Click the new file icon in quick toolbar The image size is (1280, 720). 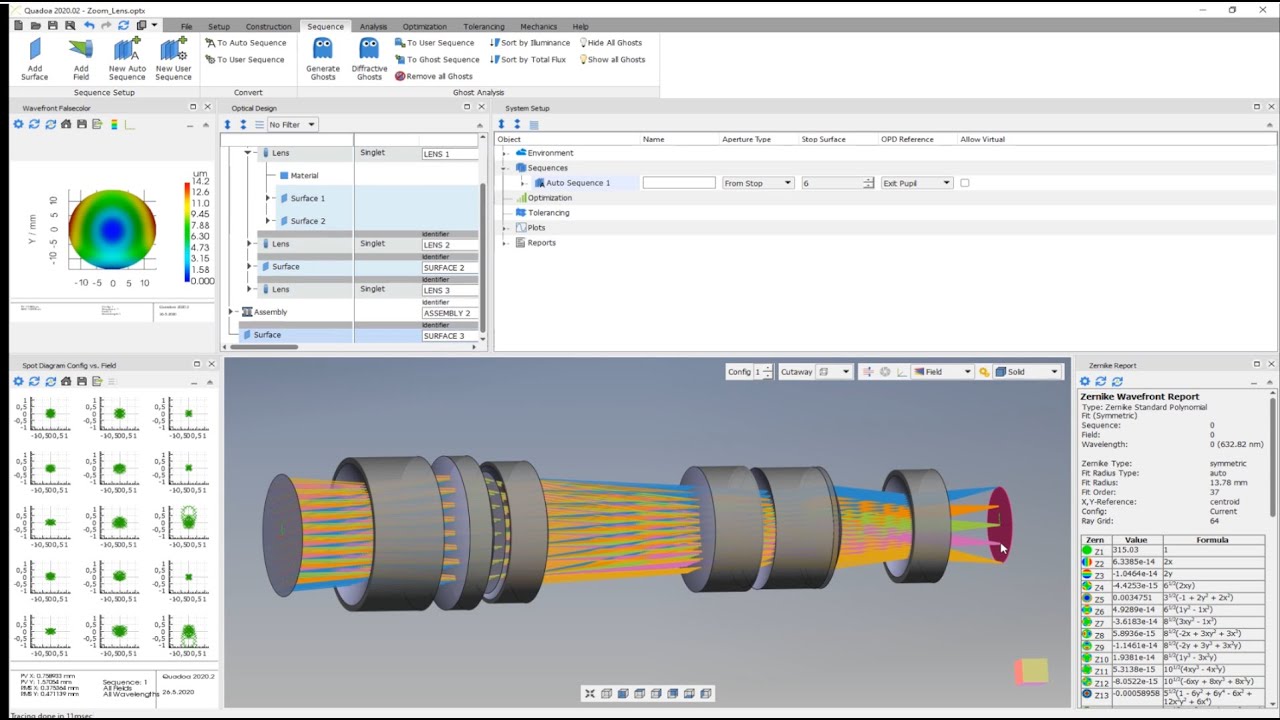point(19,25)
